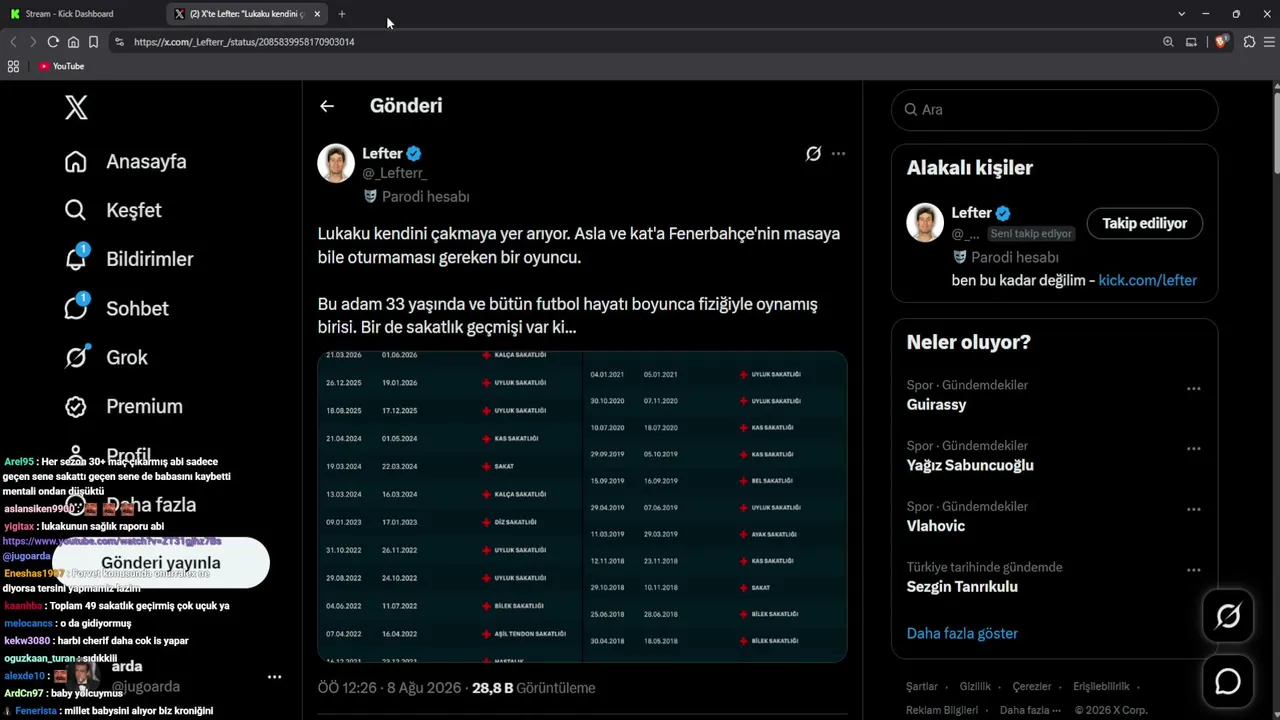Open Grok icon in the sidebar
1280x720 pixels.
tap(76, 357)
